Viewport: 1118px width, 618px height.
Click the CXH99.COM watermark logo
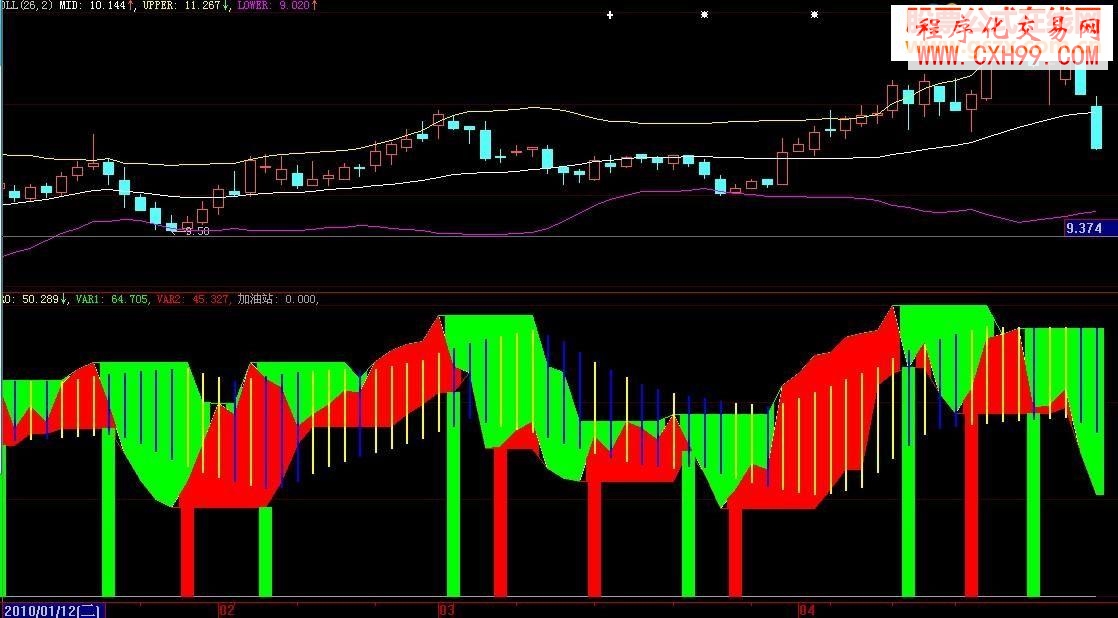1005,40
